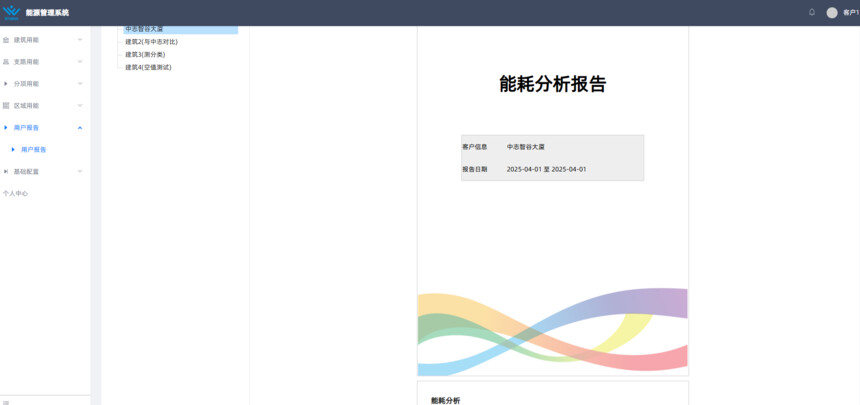Expand the 分项用能 menu chevron
Viewport: 860px width, 405px height.
coord(80,84)
